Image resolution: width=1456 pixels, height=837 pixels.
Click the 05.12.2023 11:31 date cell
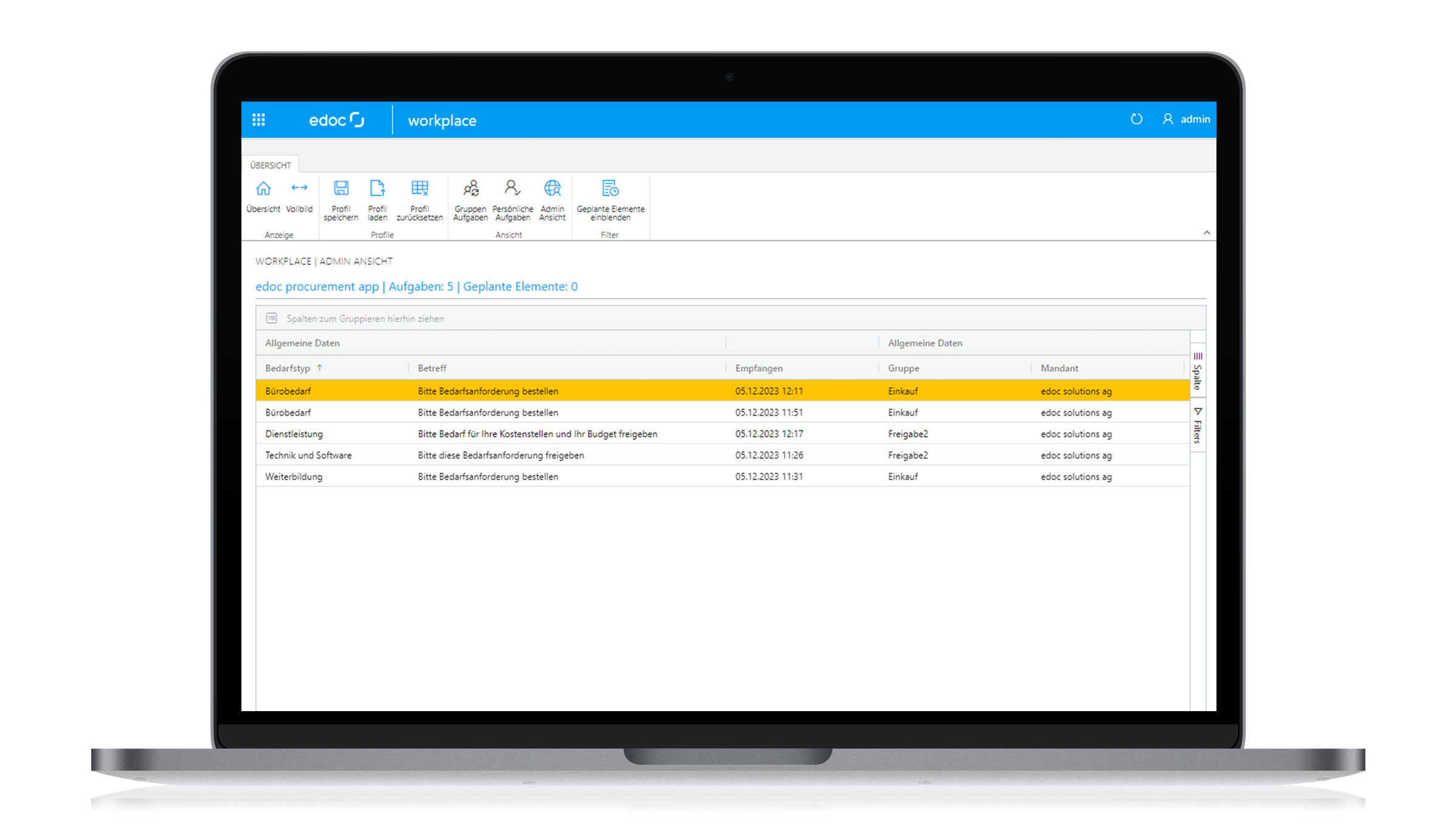click(769, 477)
